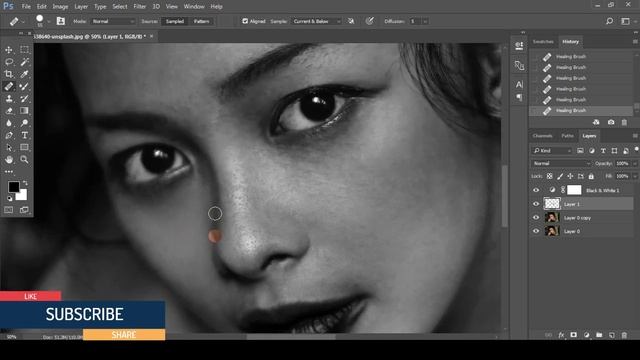Select the Hand tool
The height and width of the screenshot is (360, 640).
point(9,160)
